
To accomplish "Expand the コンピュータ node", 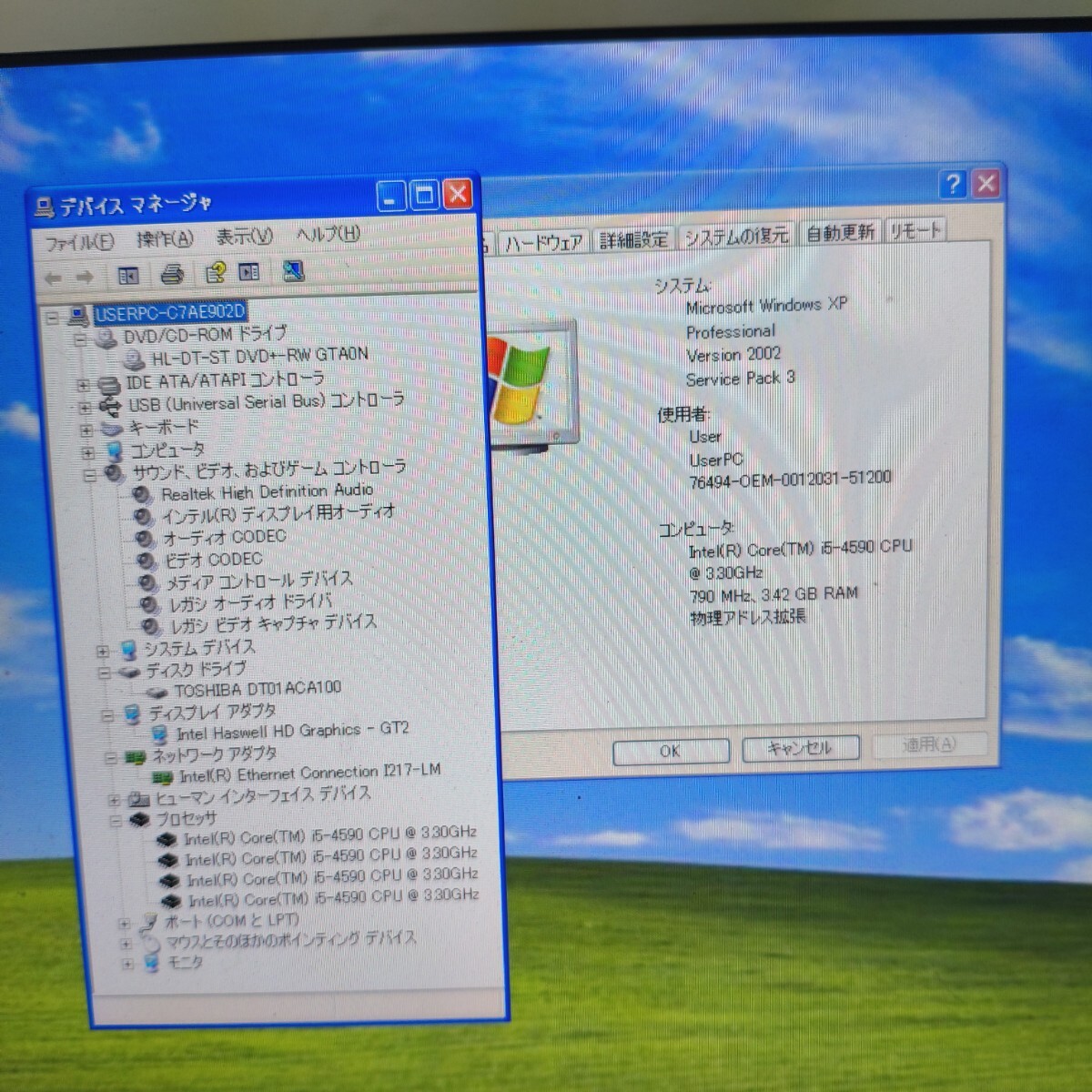I will pos(88,452).
